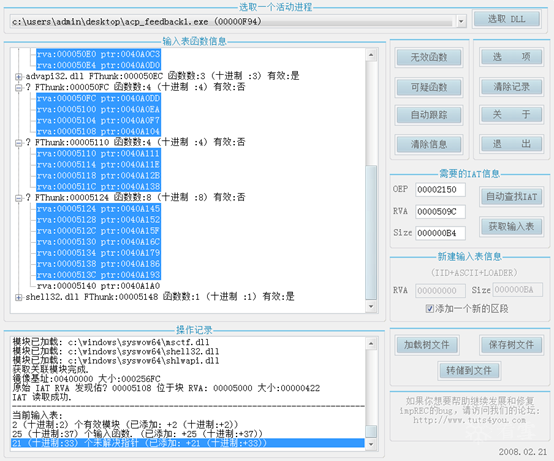554x461 pixels.
Task: Click the import tree scroll-down arrow
Action: [371, 306]
